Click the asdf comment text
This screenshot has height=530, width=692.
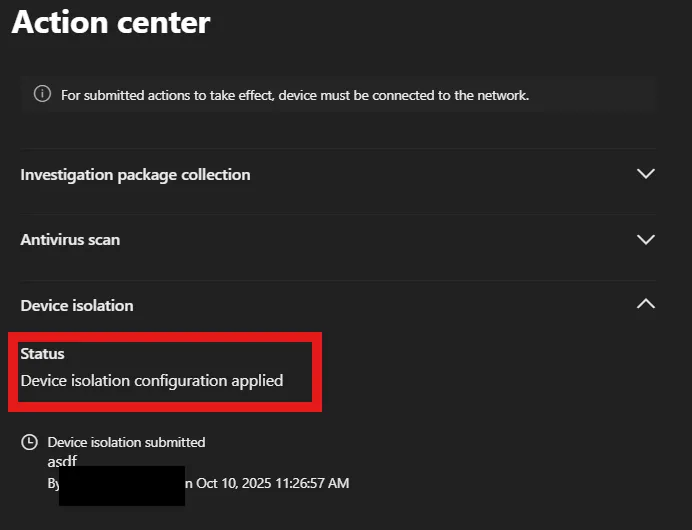[x=62, y=461]
